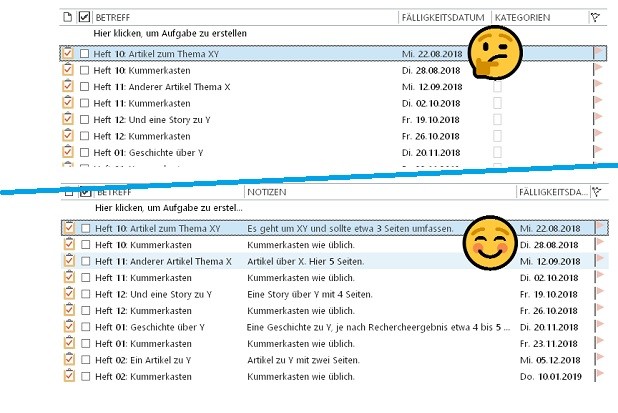Click the flag for Heft 10: Kummerkasten due 28.08.2018 in Kategorien list

point(598,69)
